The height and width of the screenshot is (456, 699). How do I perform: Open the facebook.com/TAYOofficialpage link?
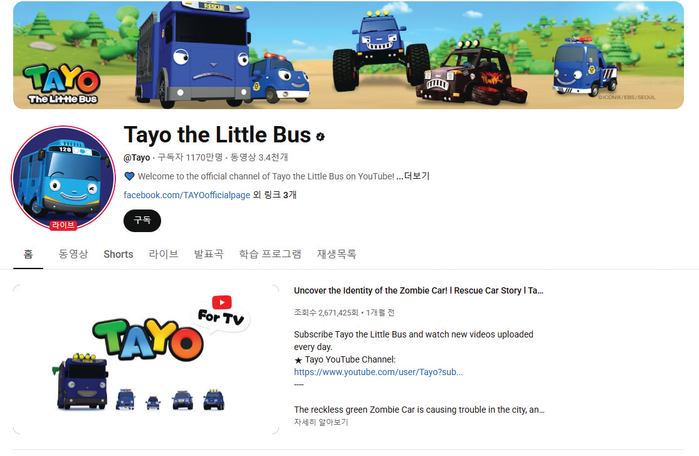tap(187, 195)
